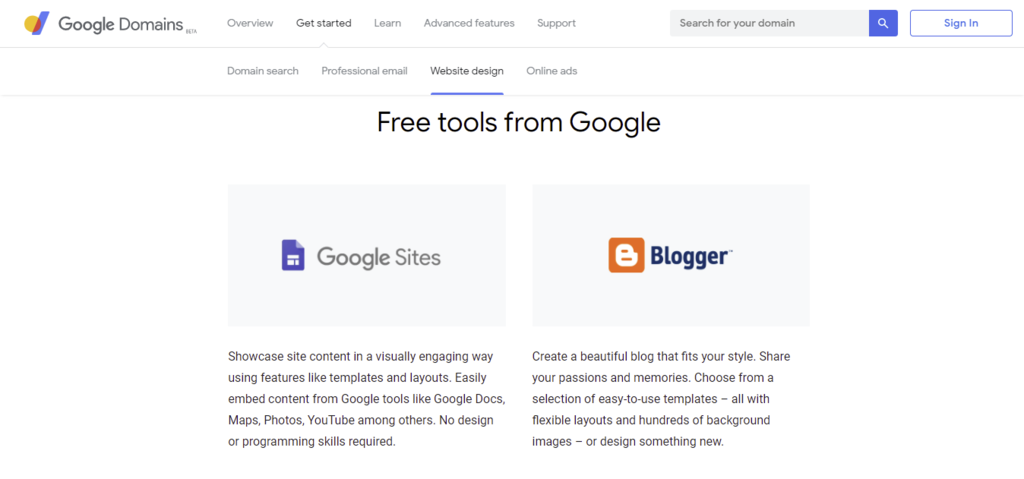Click the Google Sites description paragraph

click(x=366, y=398)
